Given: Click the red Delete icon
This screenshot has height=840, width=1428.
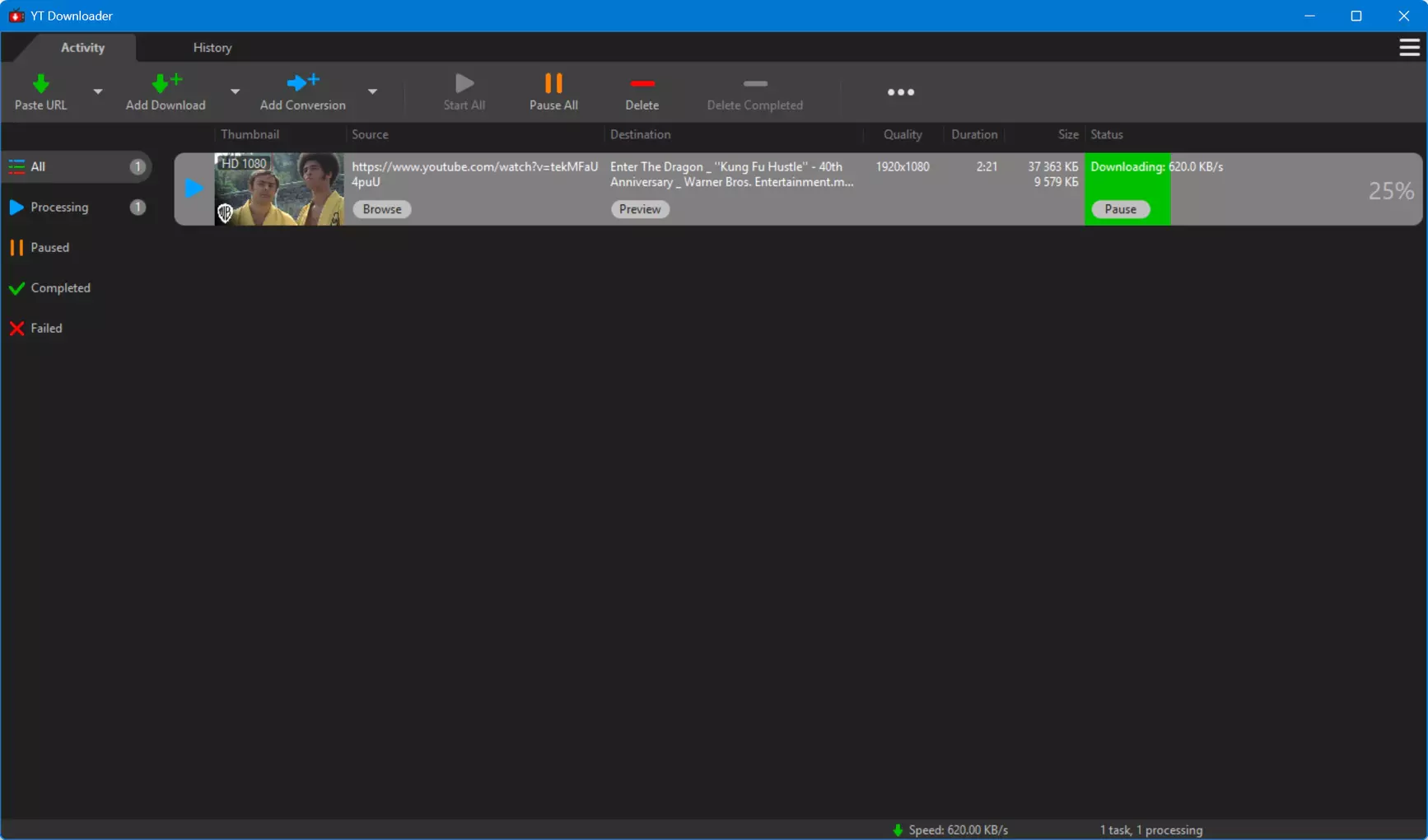Looking at the screenshot, I should 642,83.
